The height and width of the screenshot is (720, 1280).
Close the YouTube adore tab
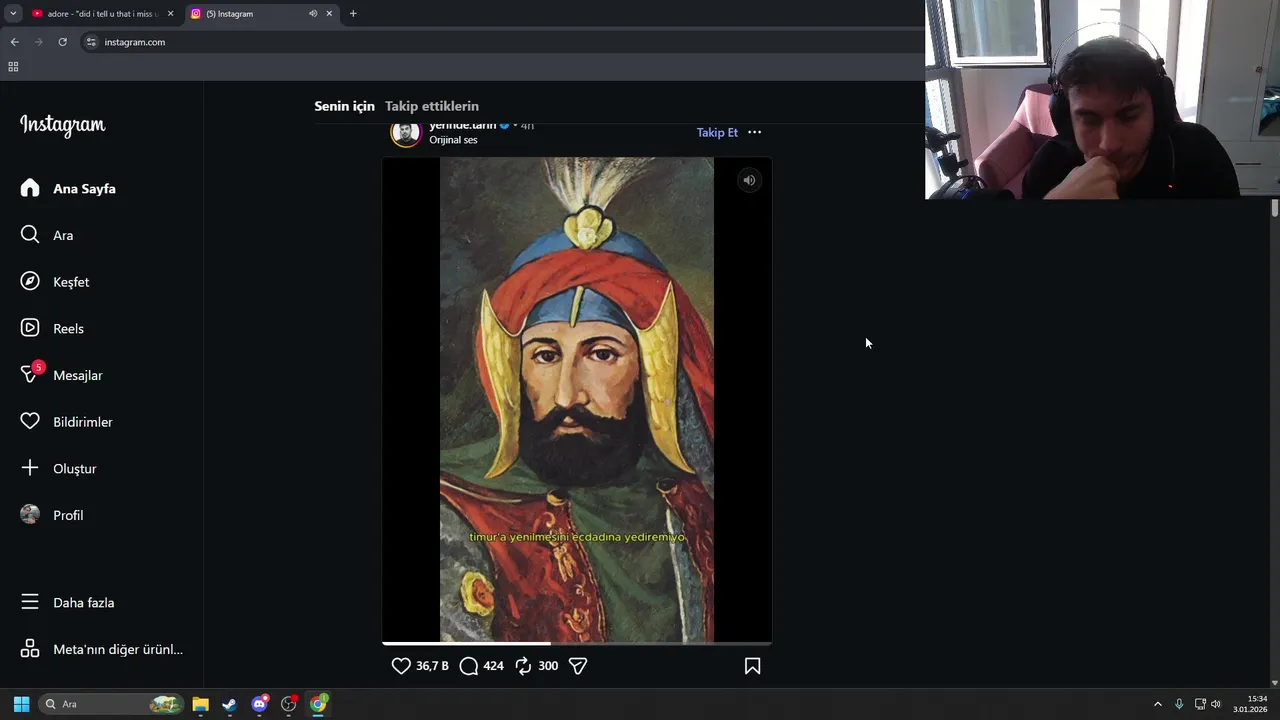pos(170,14)
